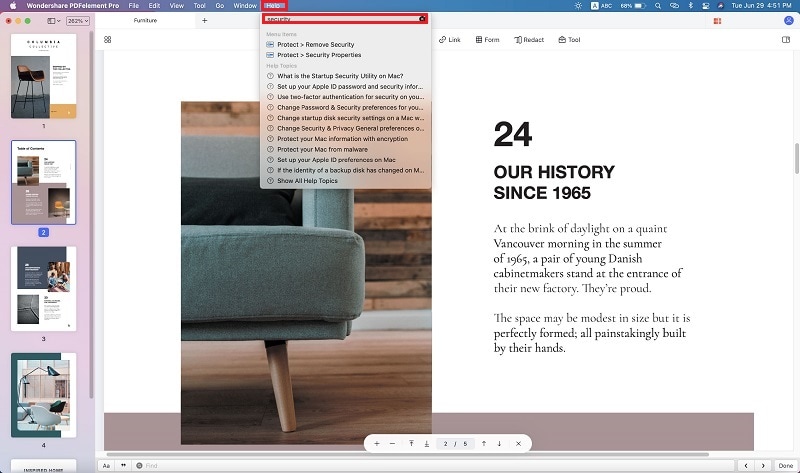Open Spotlight search in menu bar
This screenshot has width=800, height=473.
658,6
